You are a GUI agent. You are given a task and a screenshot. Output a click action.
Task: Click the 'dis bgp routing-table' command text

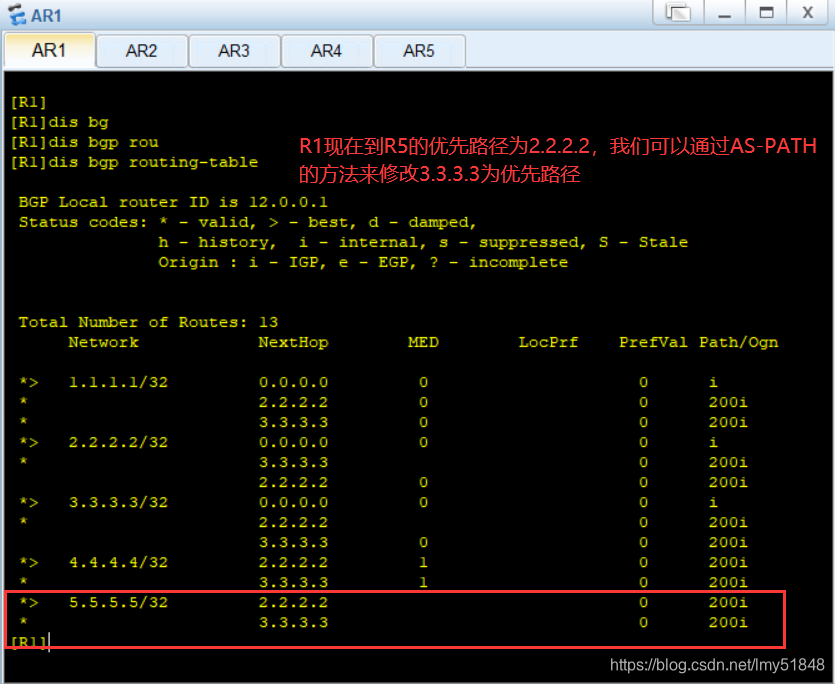click(x=153, y=162)
